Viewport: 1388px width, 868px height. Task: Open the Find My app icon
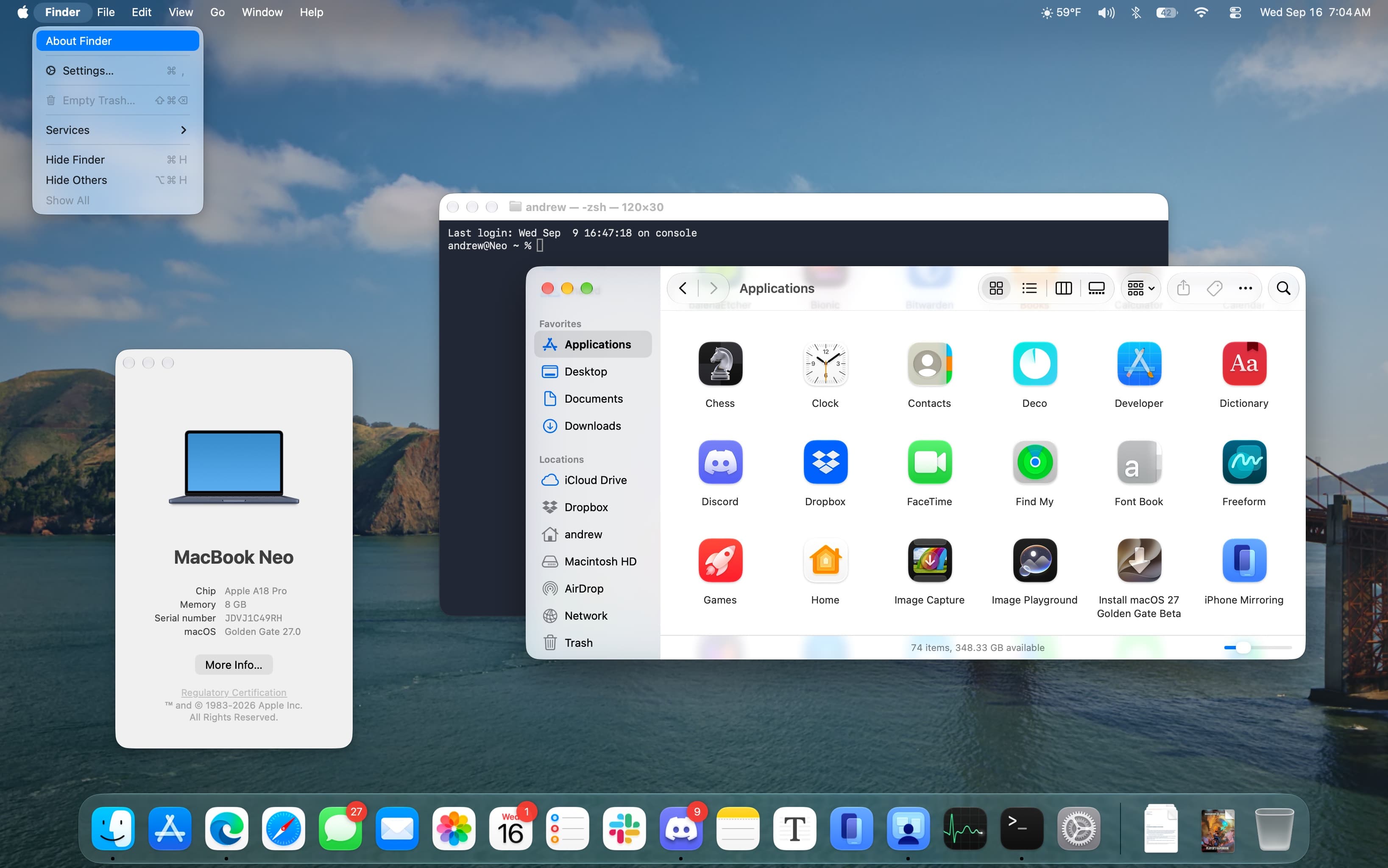(x=1035, y=462)
